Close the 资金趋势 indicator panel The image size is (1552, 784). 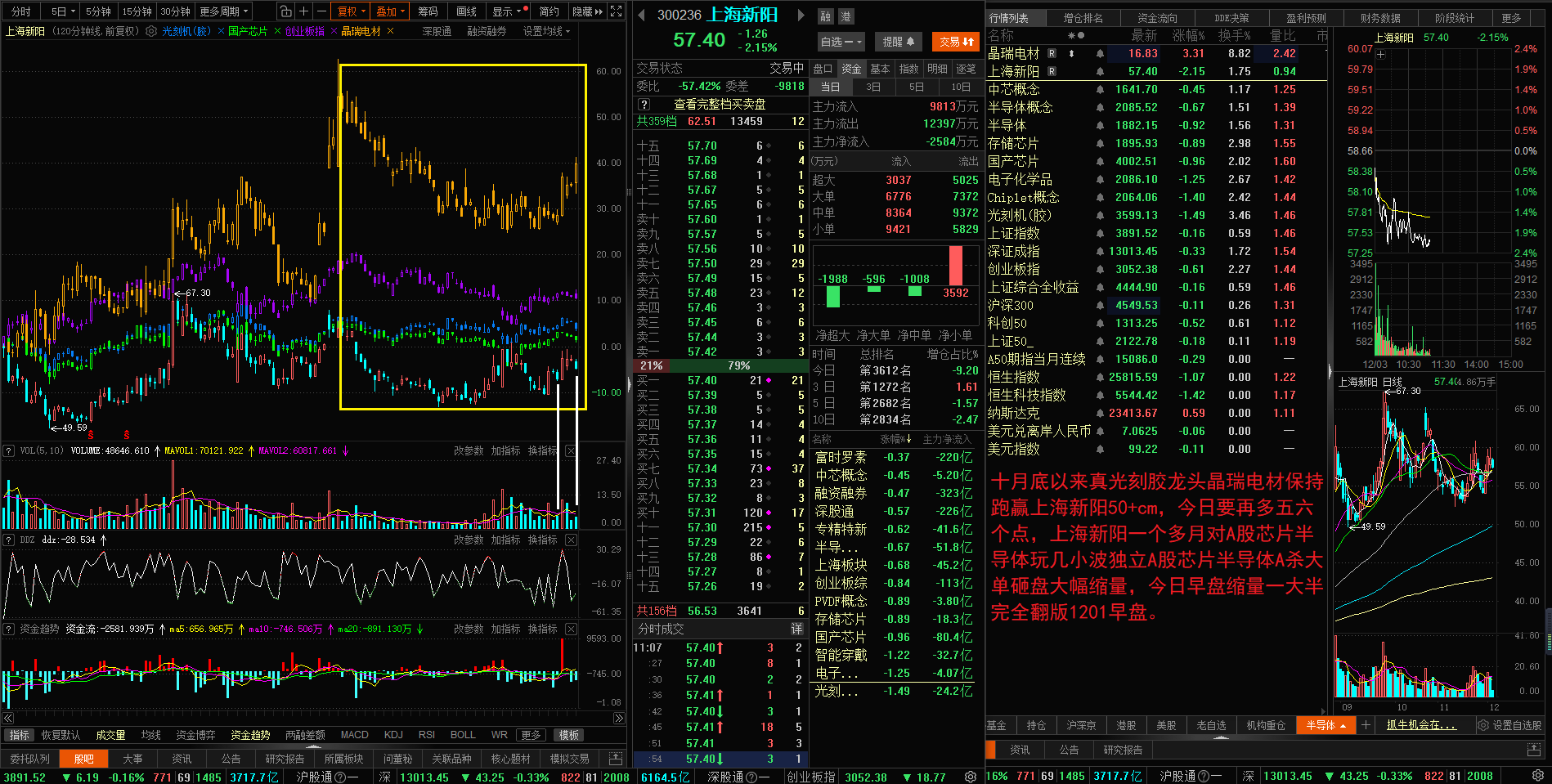tap(571, 629)
